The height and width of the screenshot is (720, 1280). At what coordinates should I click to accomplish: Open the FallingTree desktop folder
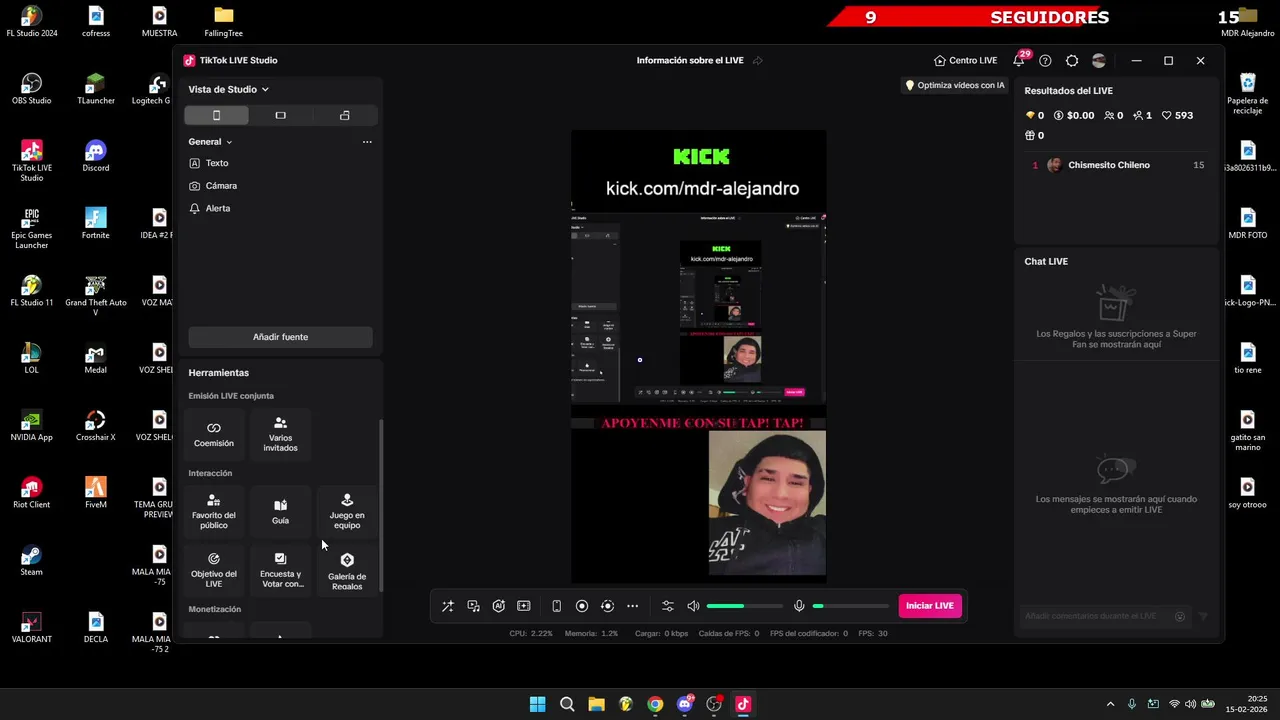[224, 21]
